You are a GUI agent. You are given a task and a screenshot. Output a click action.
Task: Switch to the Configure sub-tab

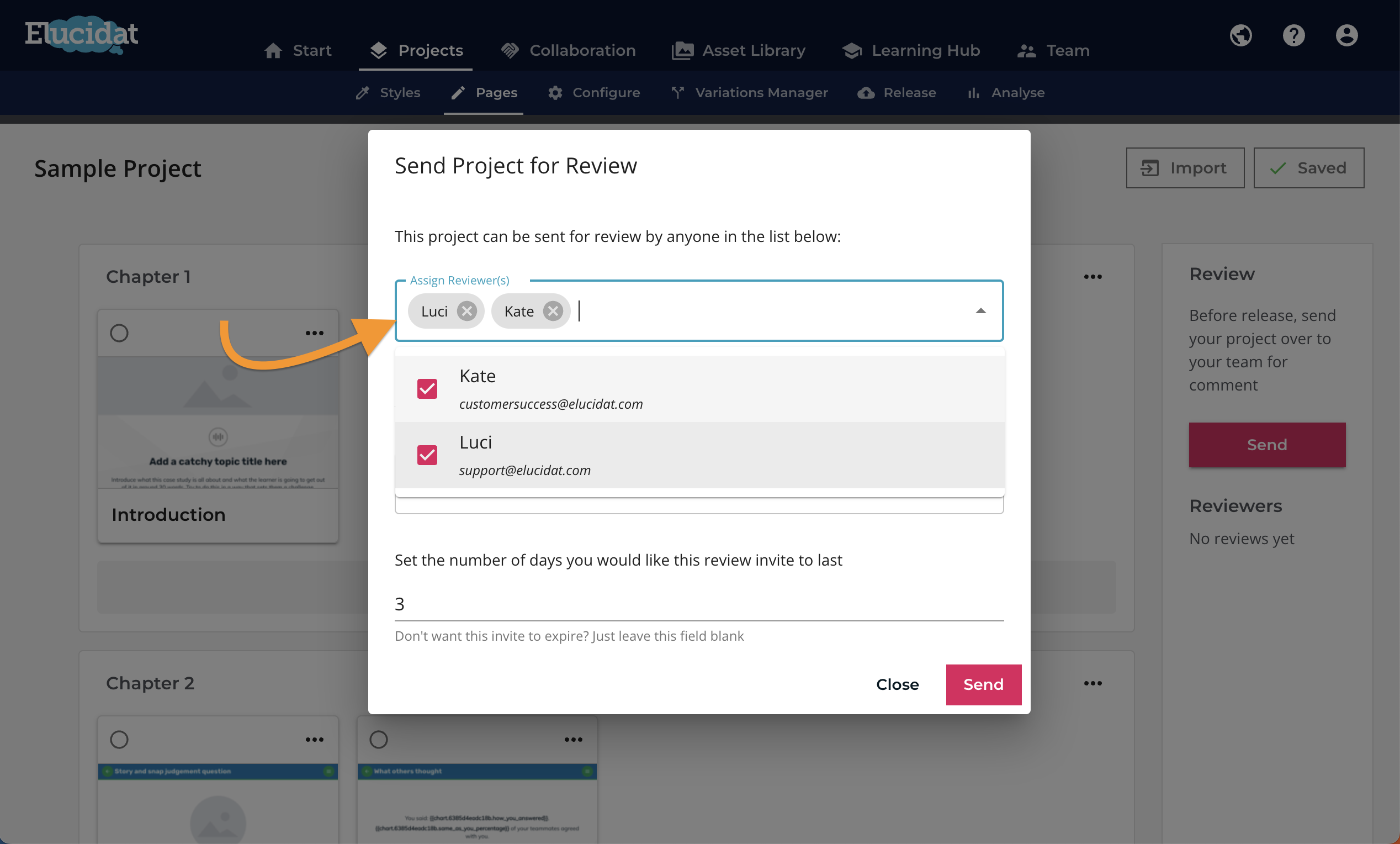(x=594, y=93)
